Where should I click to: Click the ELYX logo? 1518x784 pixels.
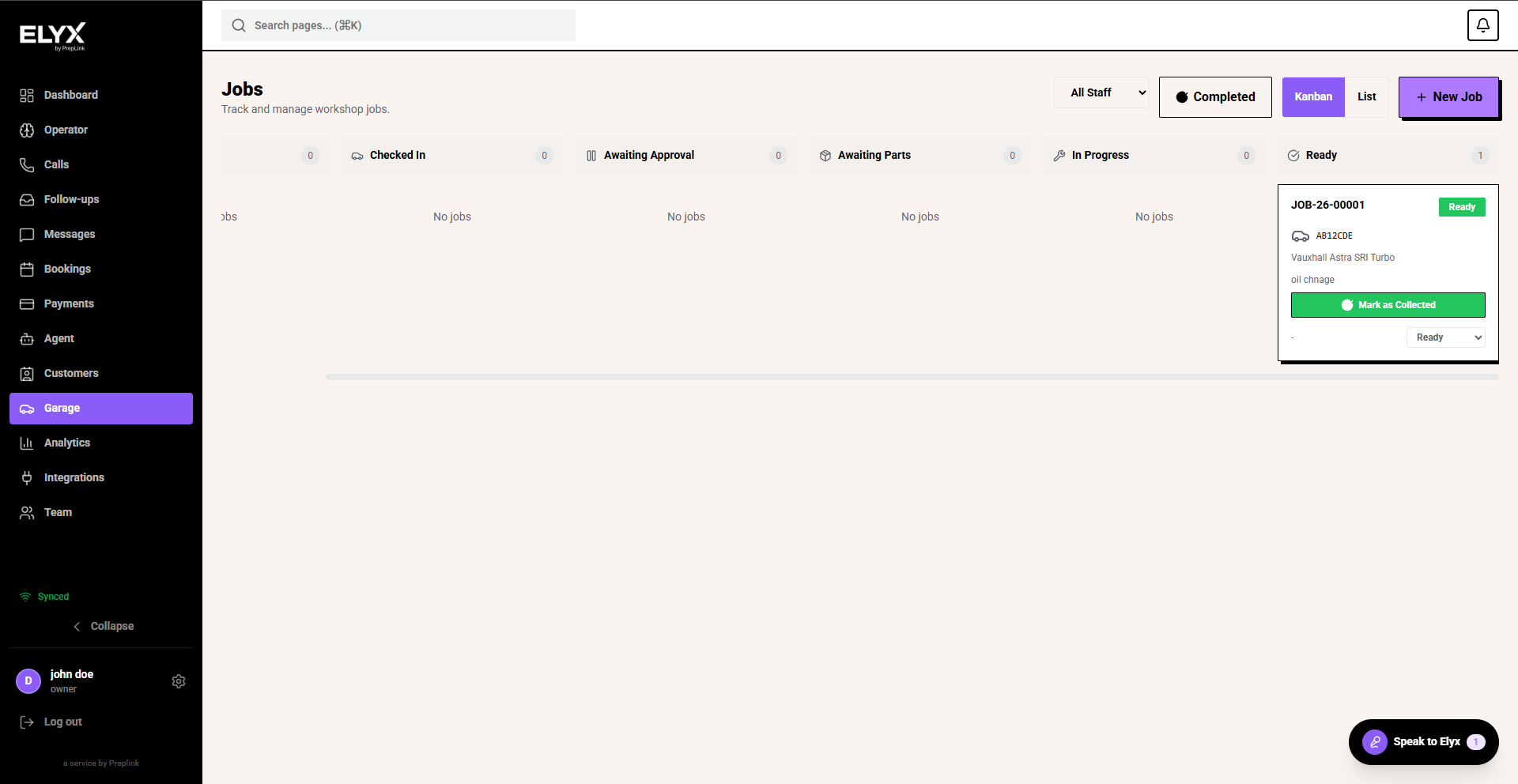(x=52, y=36)
